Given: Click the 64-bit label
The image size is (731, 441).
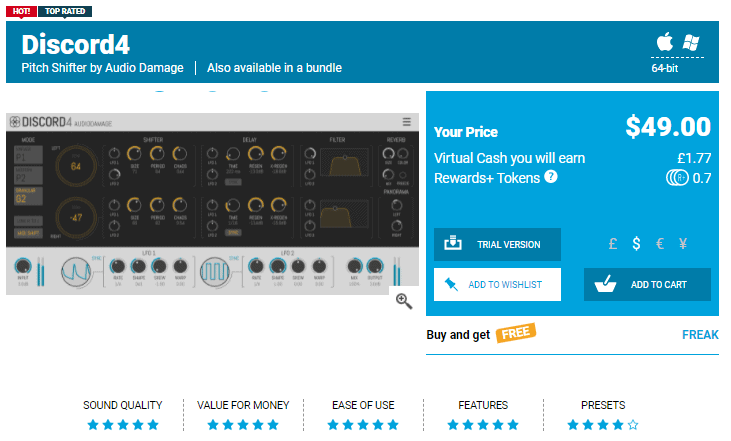Looking at the screenshot, I should 664,69.
